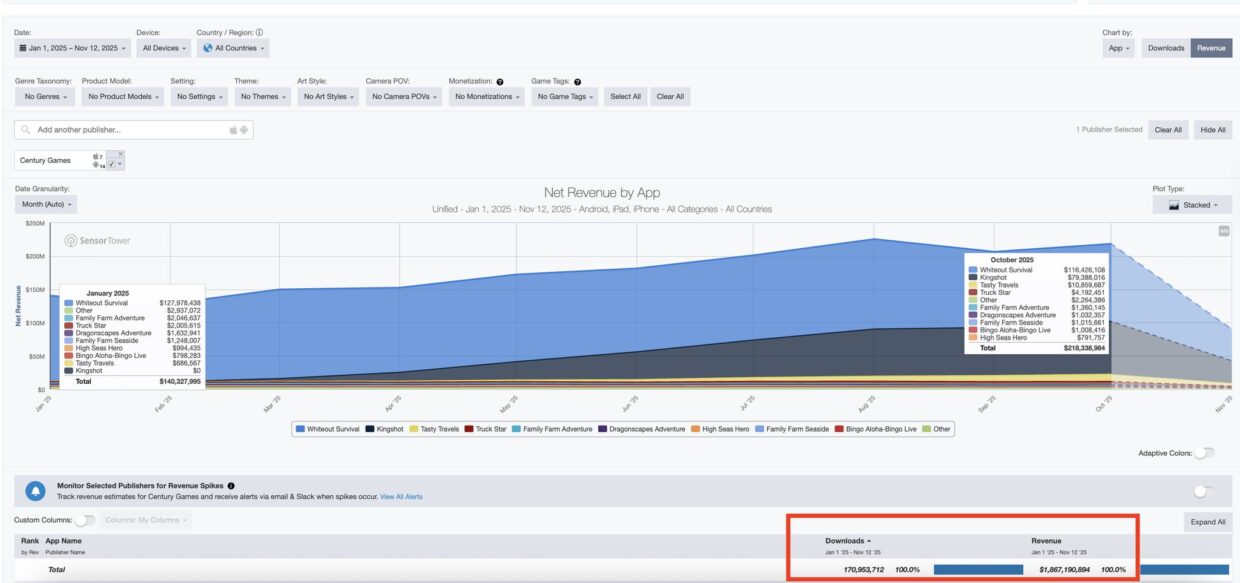Select the Revenue chart tab
This screenshot has width=1240, height=583.
1211,48
